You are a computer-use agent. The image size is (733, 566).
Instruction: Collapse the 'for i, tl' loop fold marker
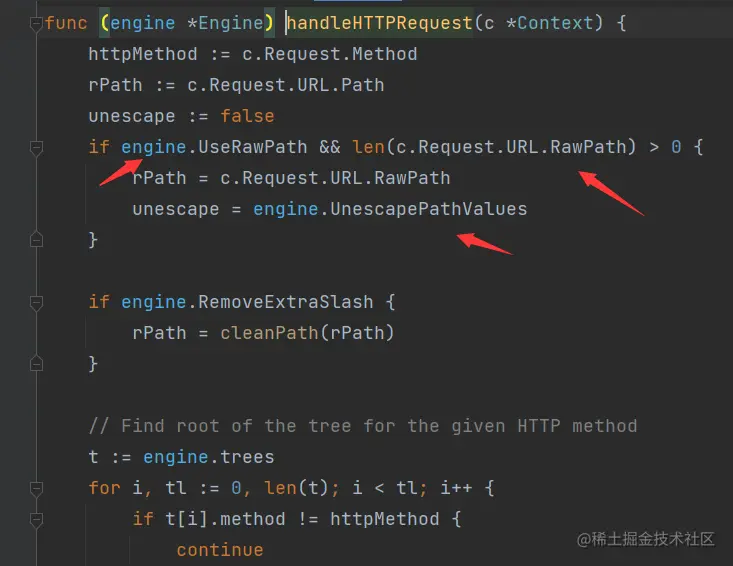click(x=36, y=488)
